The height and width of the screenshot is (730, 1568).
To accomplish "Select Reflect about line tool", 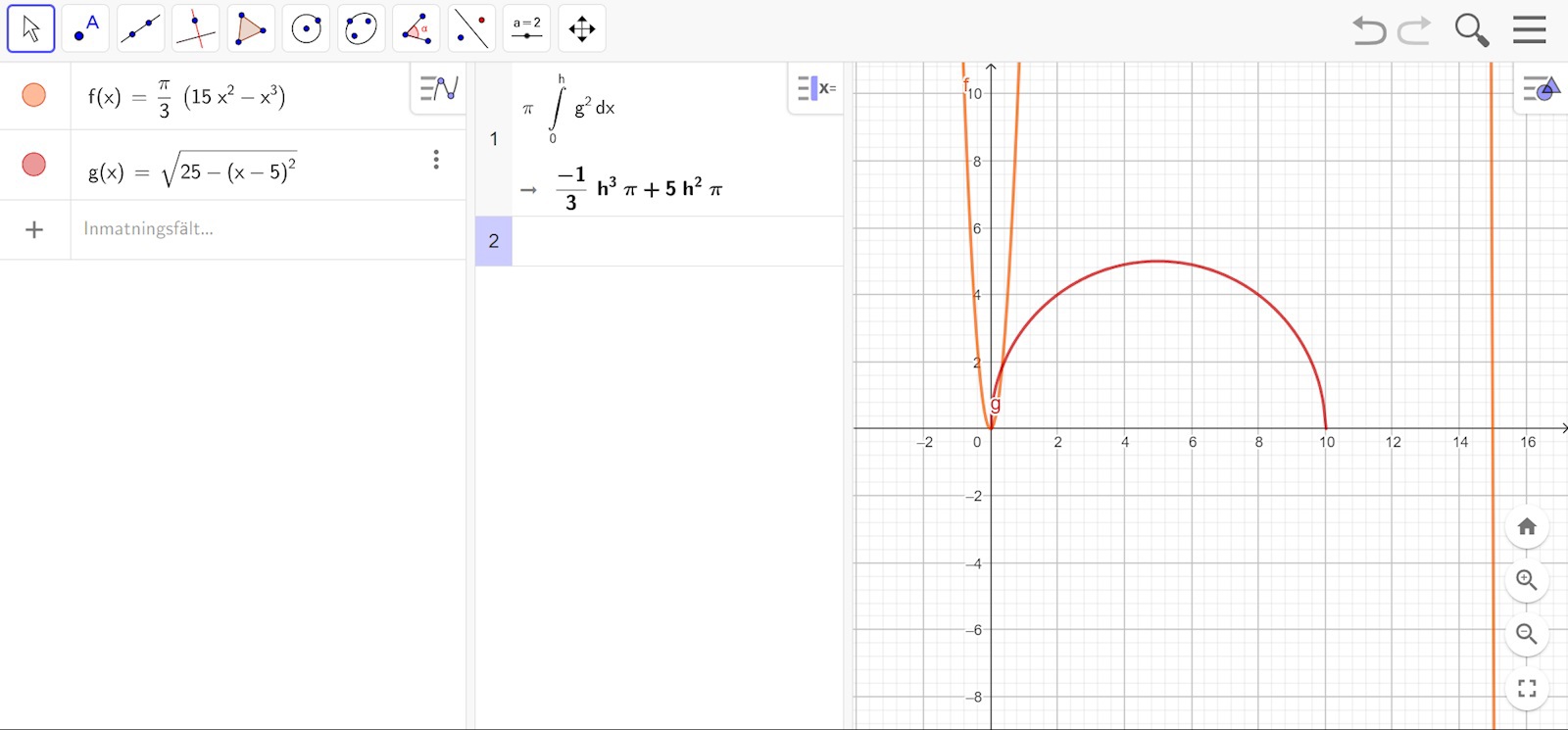I will [x=471, y=28].
